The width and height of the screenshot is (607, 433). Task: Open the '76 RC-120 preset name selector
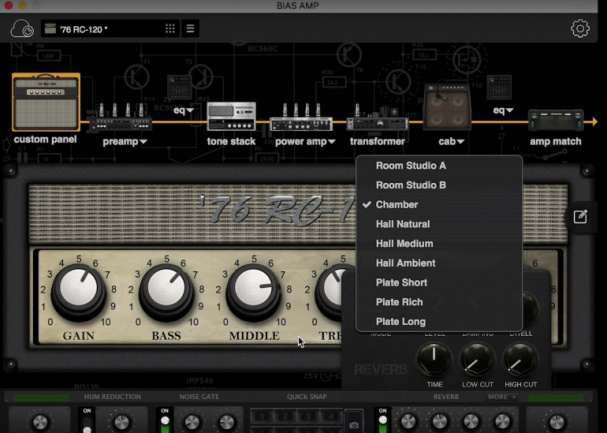coord(110,29)
